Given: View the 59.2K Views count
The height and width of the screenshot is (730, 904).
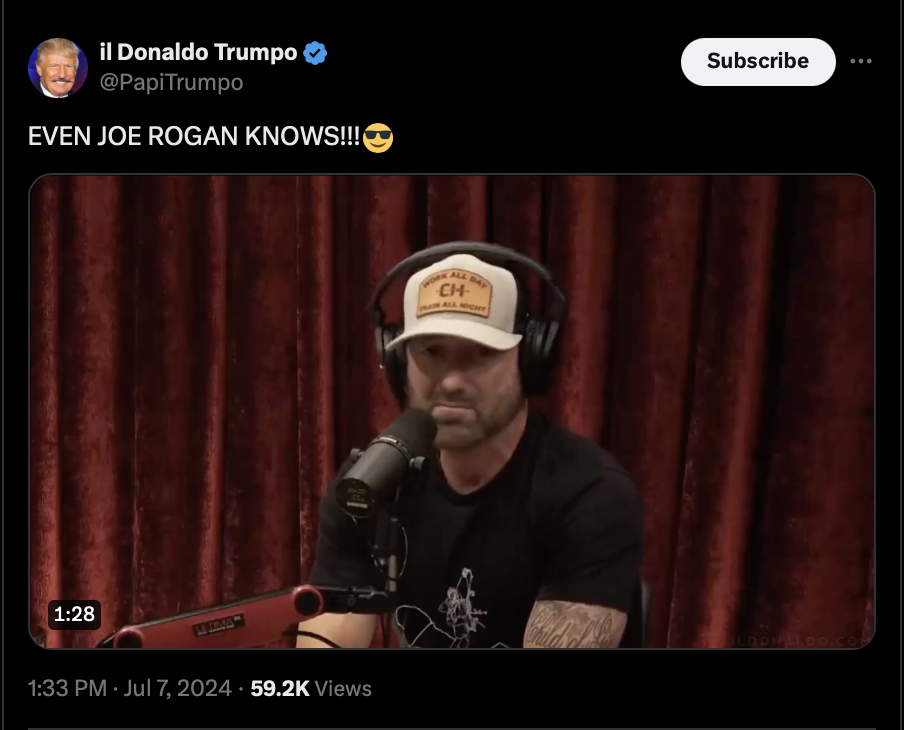Looking at the screenshot, I should click(x=311, y=688).
